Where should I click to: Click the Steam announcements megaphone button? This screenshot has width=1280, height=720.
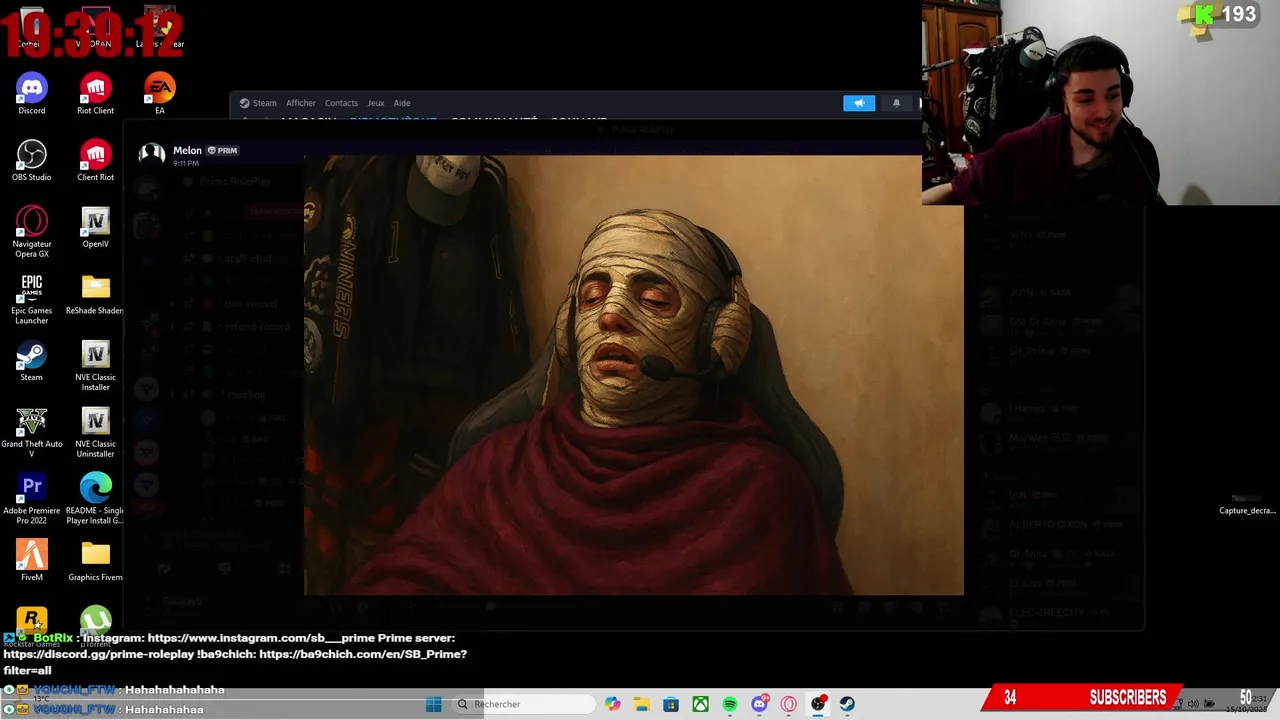(859, 103)
